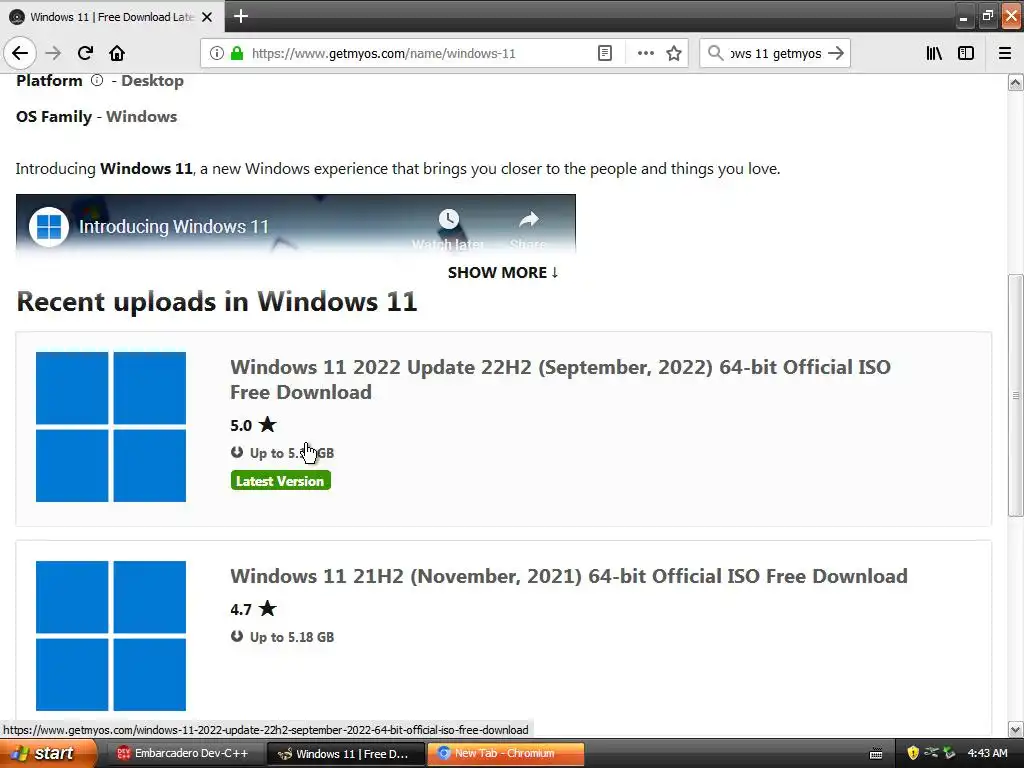Click the 4:43 AM system clock
The height and width of the screenshot is (768, 1024).
point(987,754)
